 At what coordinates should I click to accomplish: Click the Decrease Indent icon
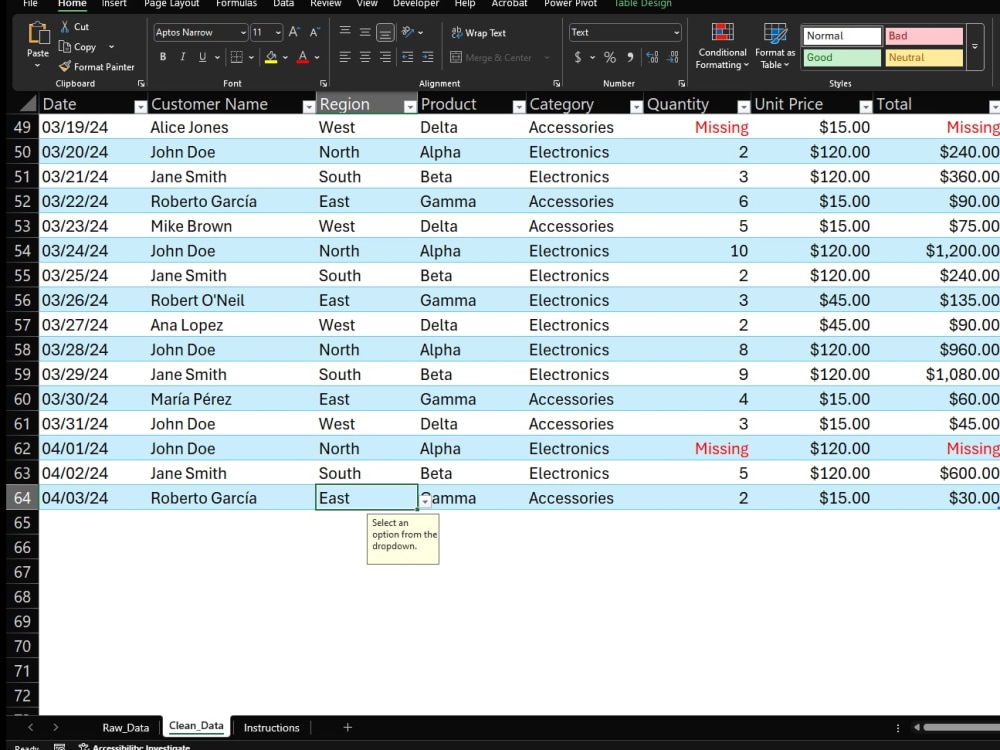click(x=408, y=57)
